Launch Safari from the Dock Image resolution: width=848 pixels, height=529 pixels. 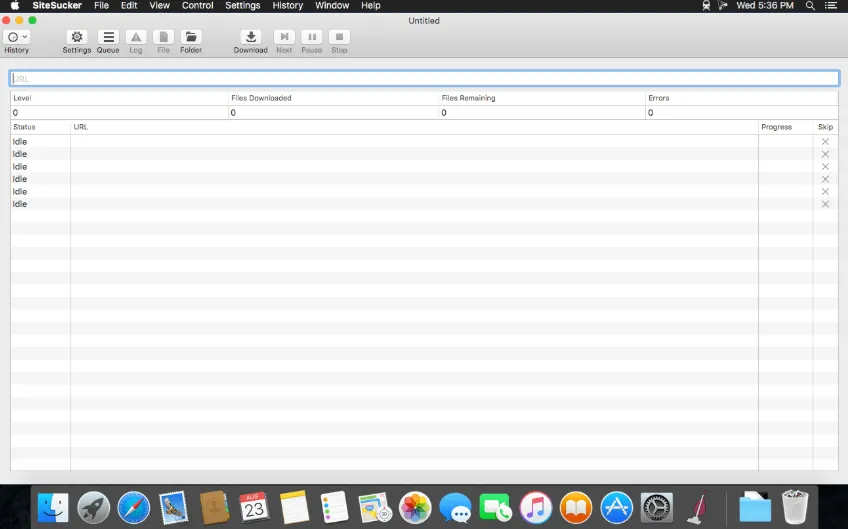click(x=134, y=508)
